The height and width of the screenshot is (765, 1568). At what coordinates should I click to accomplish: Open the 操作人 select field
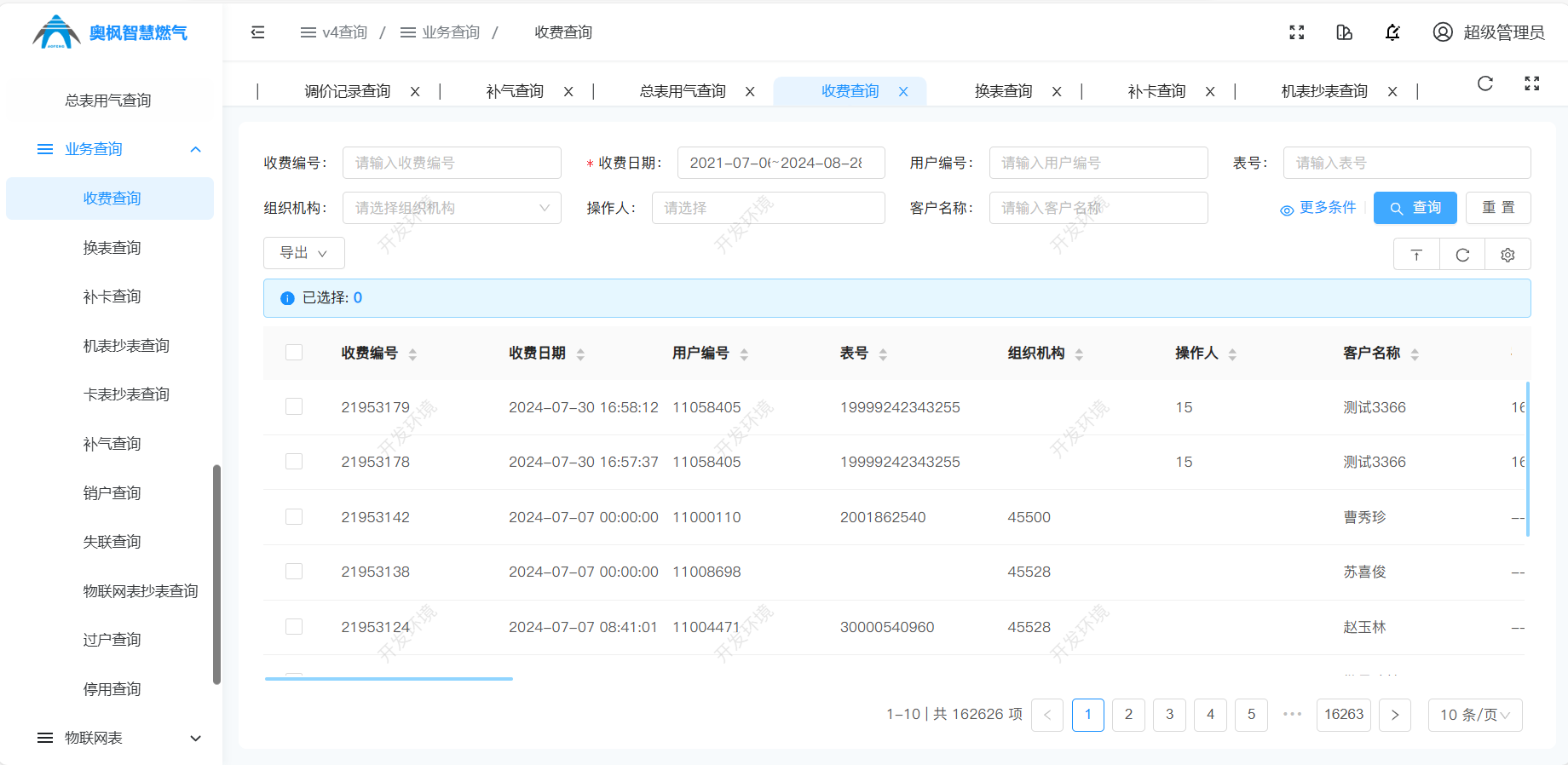(768, 208)
